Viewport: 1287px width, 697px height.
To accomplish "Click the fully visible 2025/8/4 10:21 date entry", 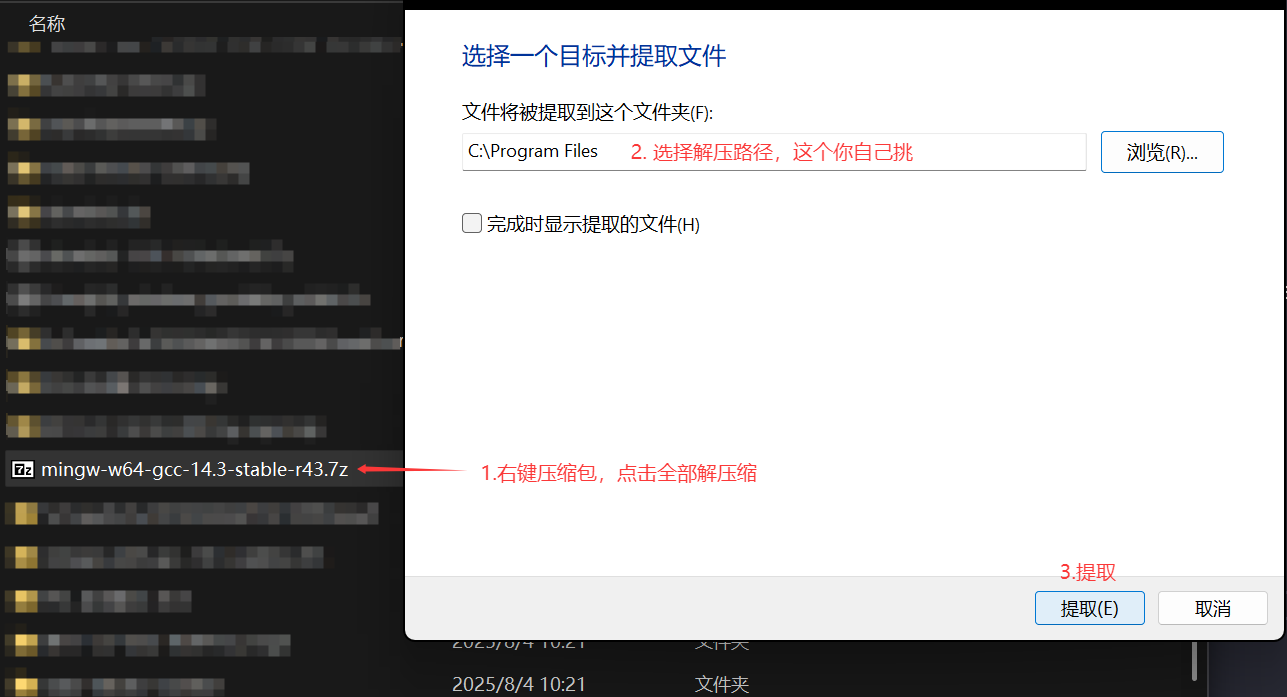I will click(x=518, y=684).
